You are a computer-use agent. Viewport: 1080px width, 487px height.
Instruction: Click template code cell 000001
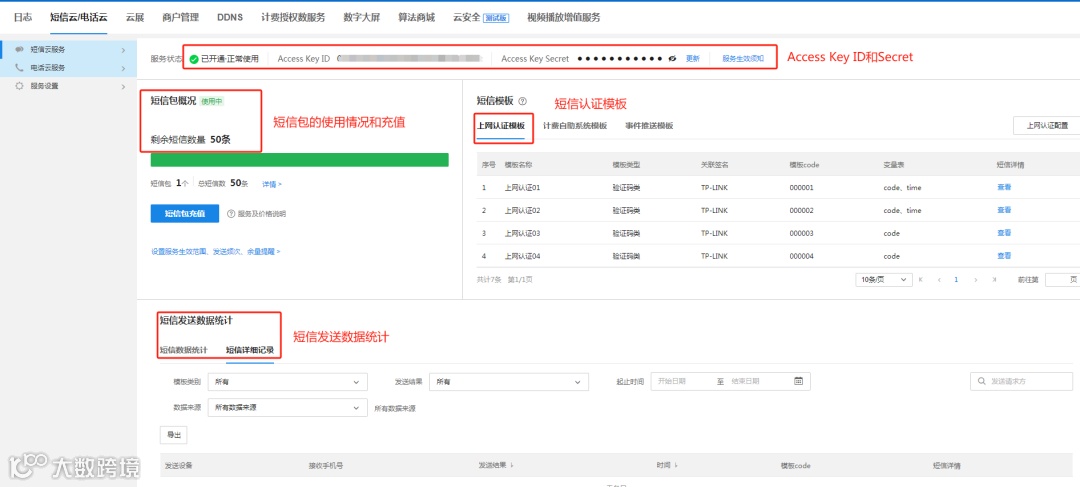pyautogui.click(x=802, y=187)
